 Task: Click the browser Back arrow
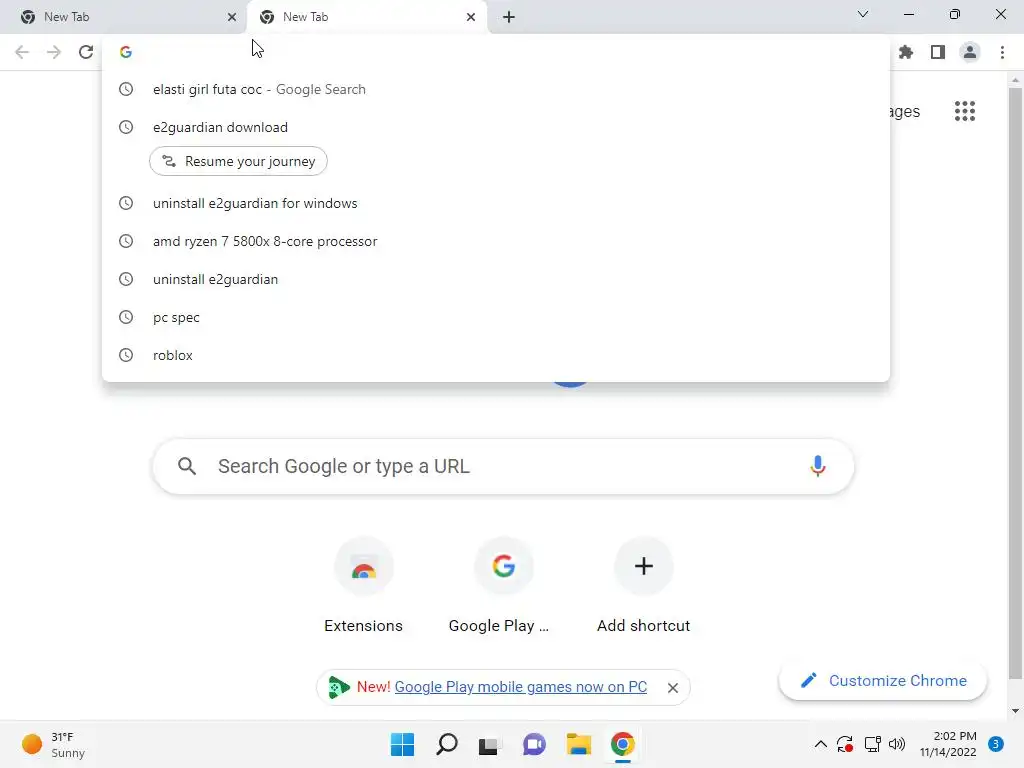point(22,52)
